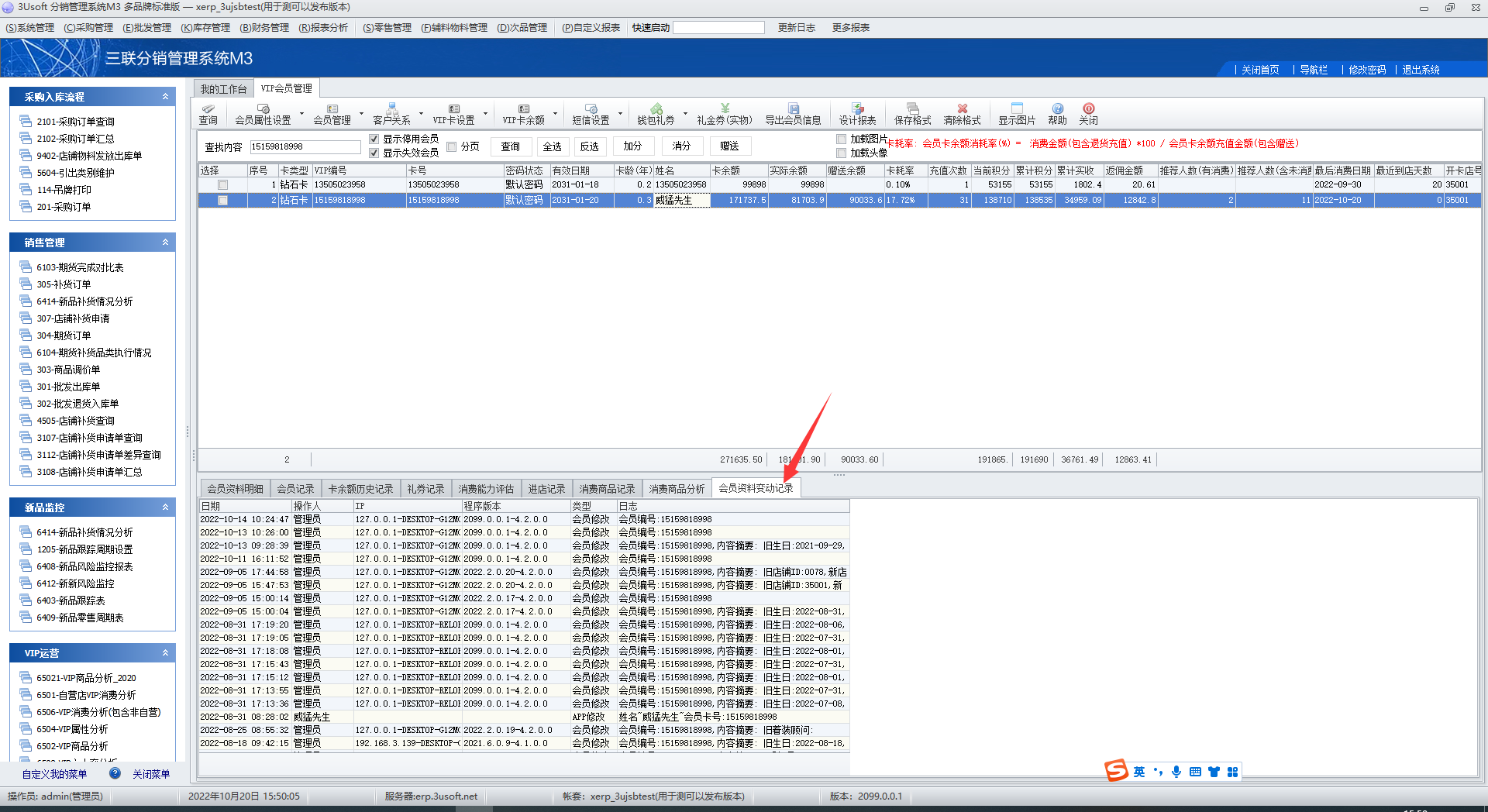
Task: Click the 反选 button
Action: 589,146
